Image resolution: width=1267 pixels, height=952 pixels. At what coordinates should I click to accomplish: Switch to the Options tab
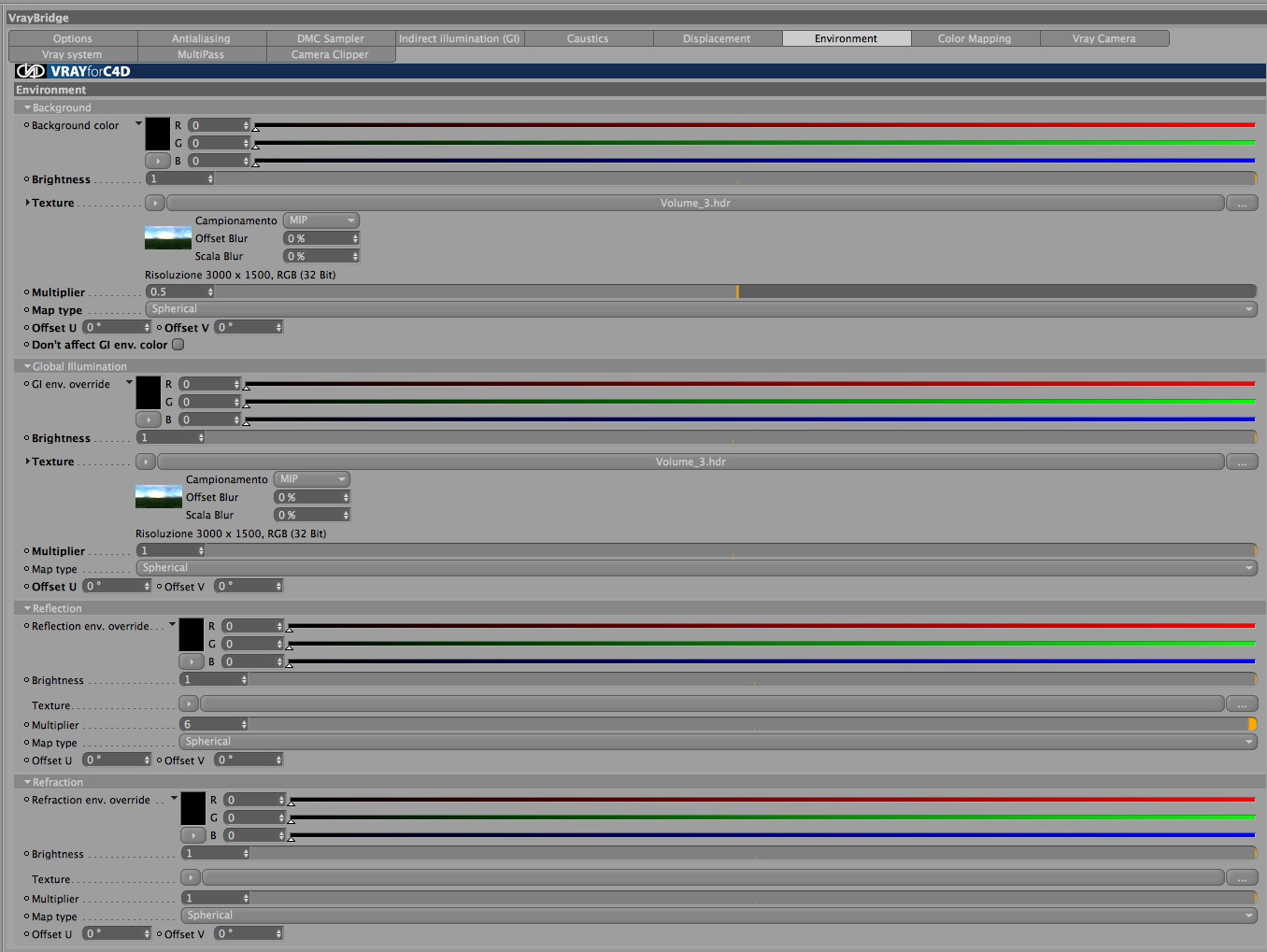73,38
